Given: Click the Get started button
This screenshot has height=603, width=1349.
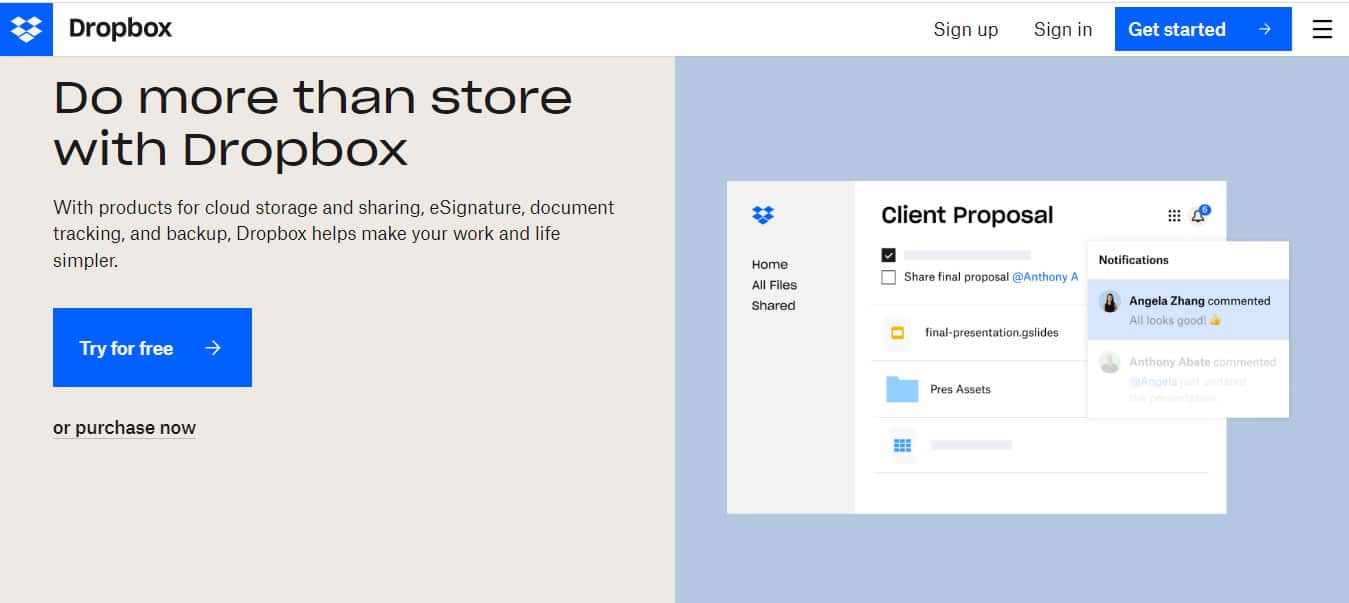Looking at the screenshot, I should (1203, 29).
